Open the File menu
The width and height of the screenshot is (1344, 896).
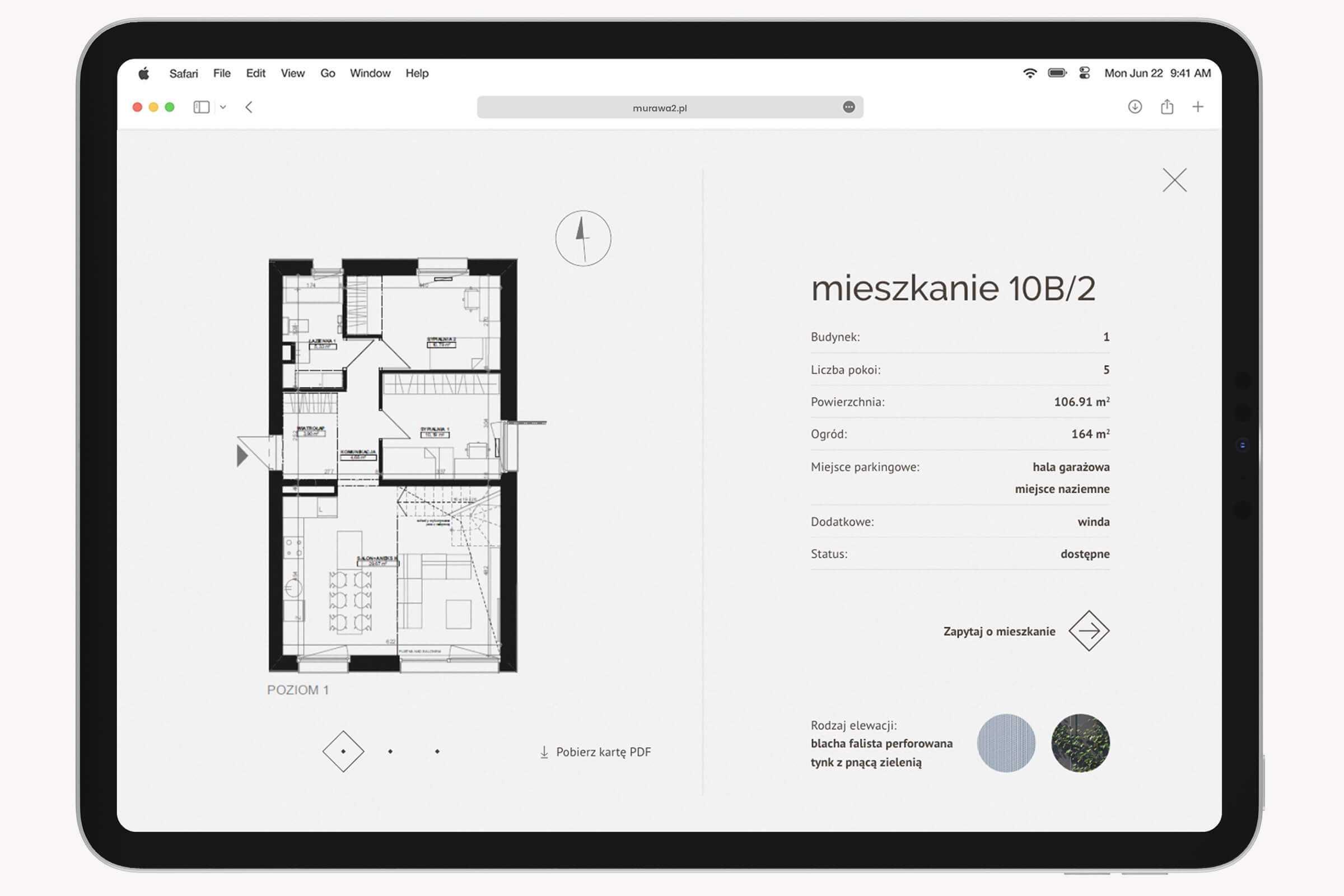222,73
